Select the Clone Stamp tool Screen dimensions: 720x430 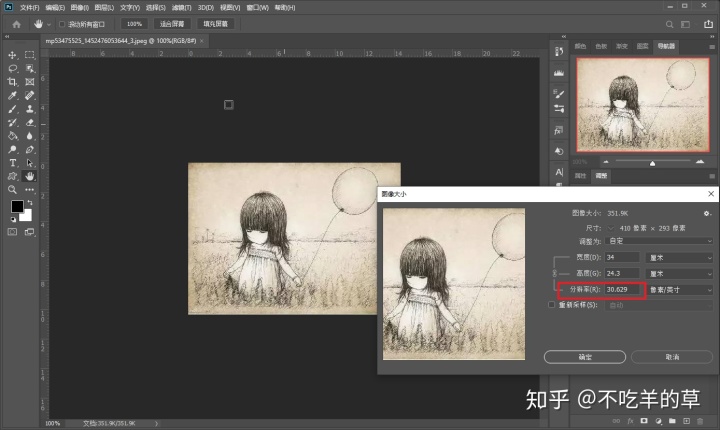tap(30, 109)
